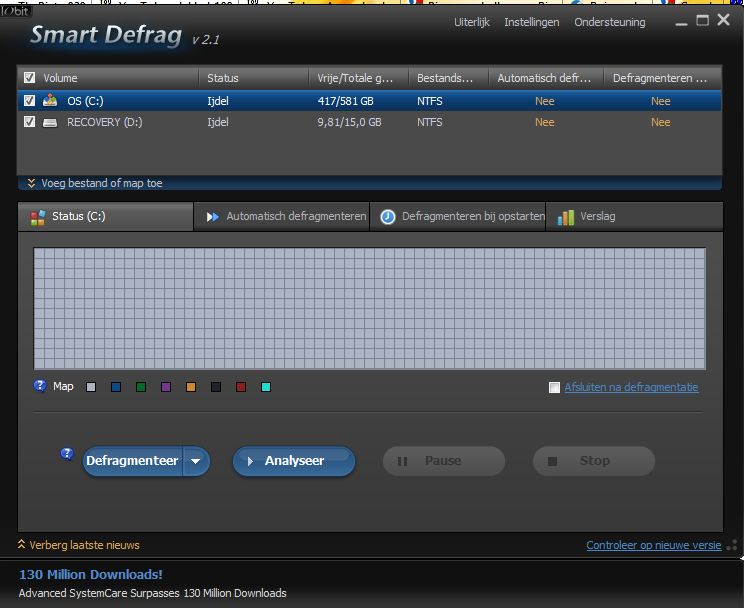Follow the Controleer op nieuwe versie link
744x608 pixels.
click(653, 545)
